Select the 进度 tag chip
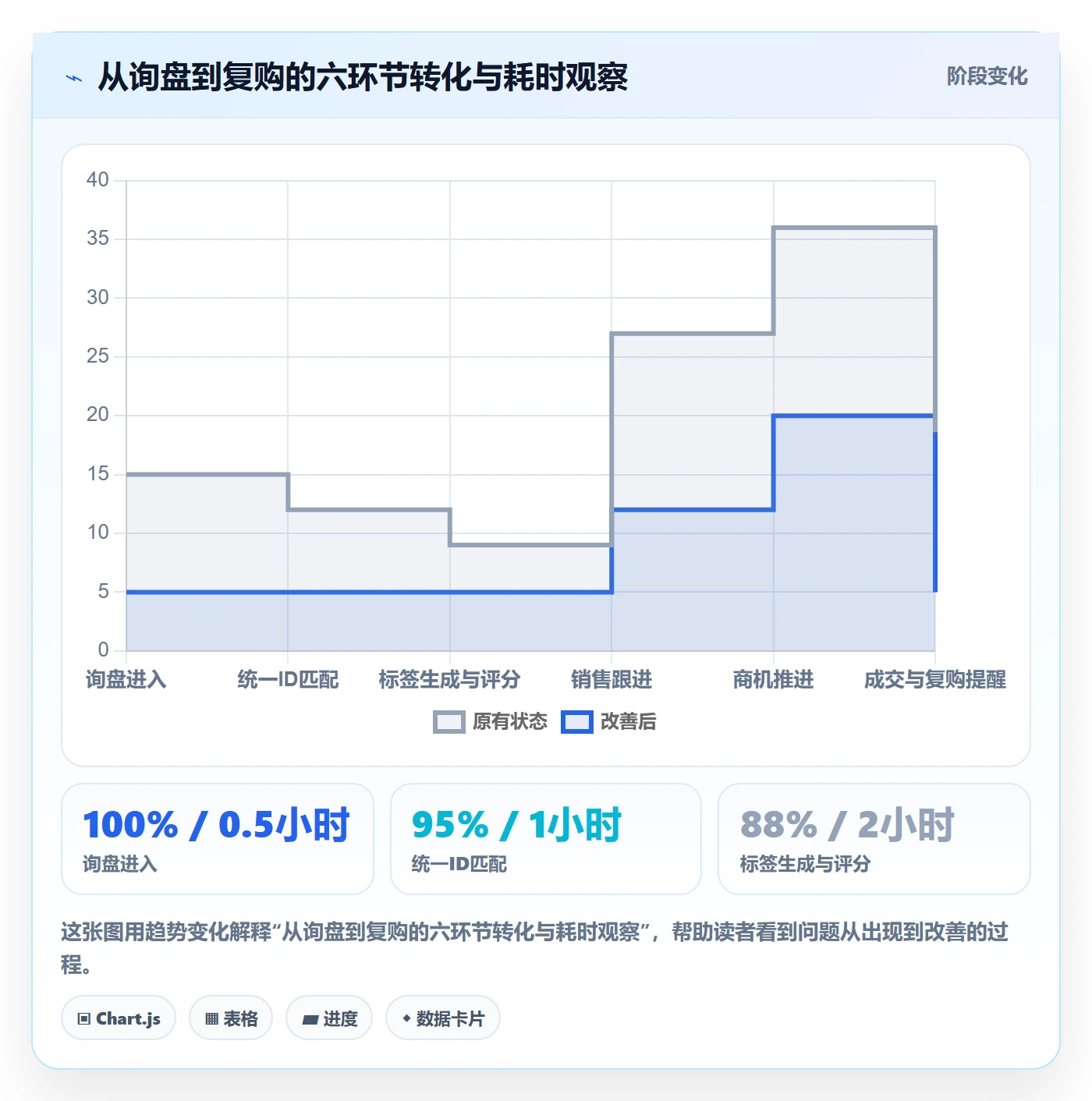This screenshot has height=1101, width=1092. [x=329, y=1018]
